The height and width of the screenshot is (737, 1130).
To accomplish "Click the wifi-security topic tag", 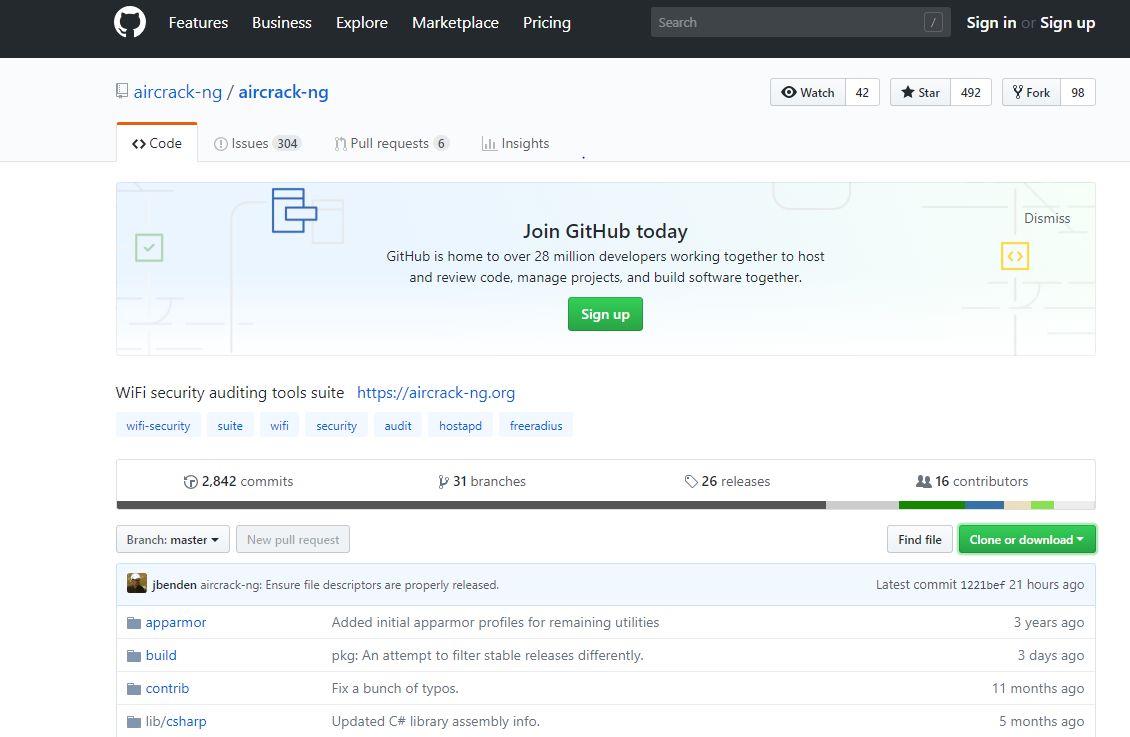I will (x=158, y=426).
